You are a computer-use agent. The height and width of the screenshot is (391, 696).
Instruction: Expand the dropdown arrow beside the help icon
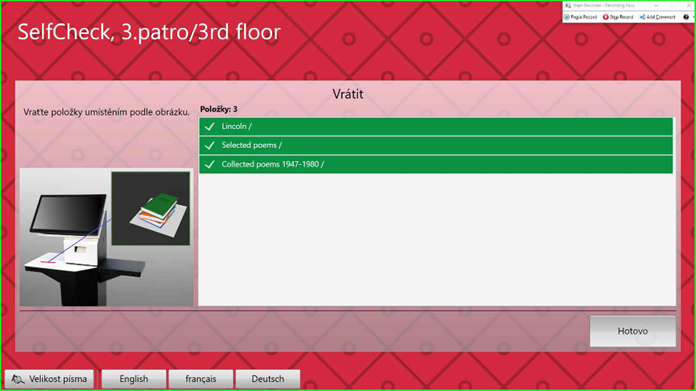pos(693,17)
